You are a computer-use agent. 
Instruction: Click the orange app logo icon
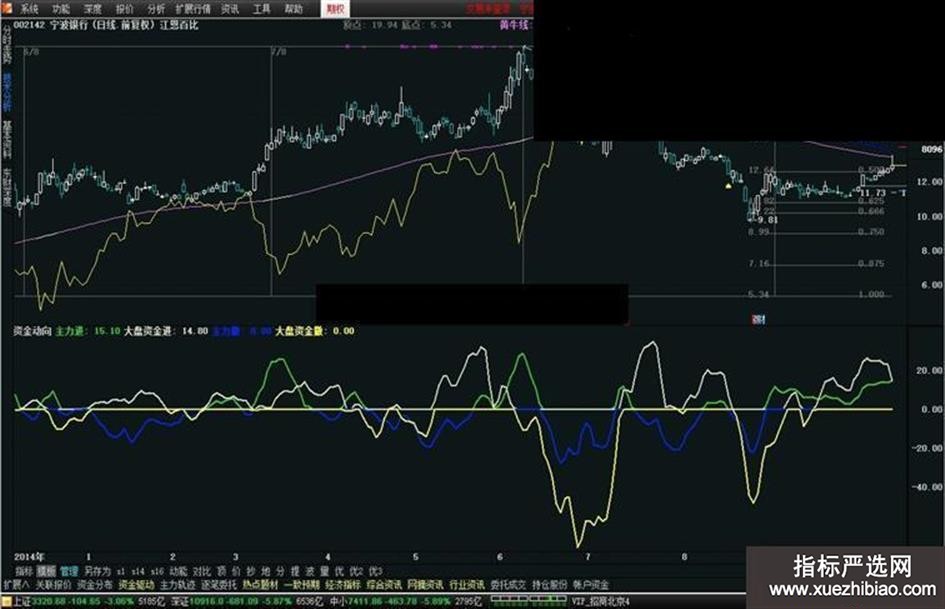7,7
